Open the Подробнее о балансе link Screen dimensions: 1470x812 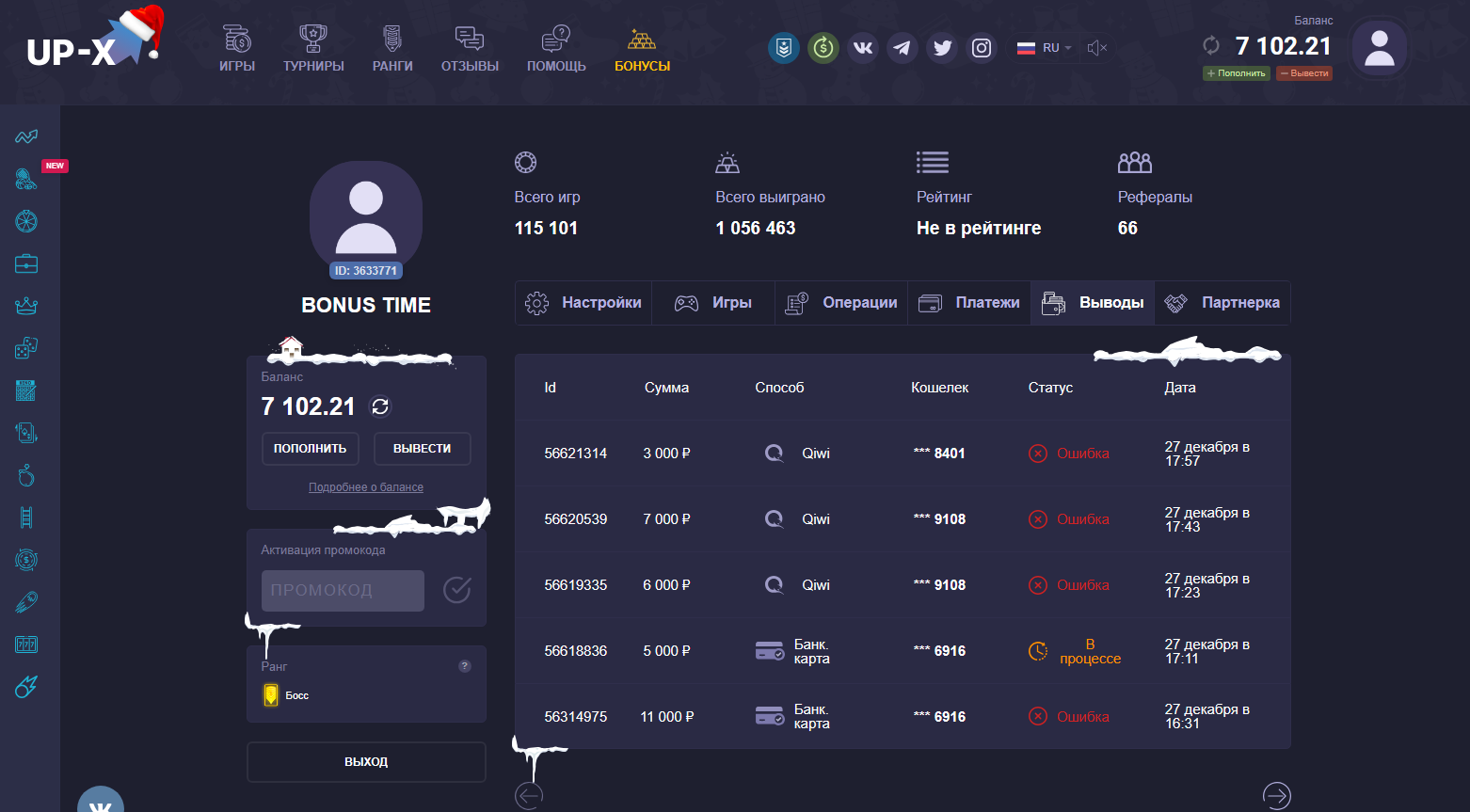tap(366, 487)
